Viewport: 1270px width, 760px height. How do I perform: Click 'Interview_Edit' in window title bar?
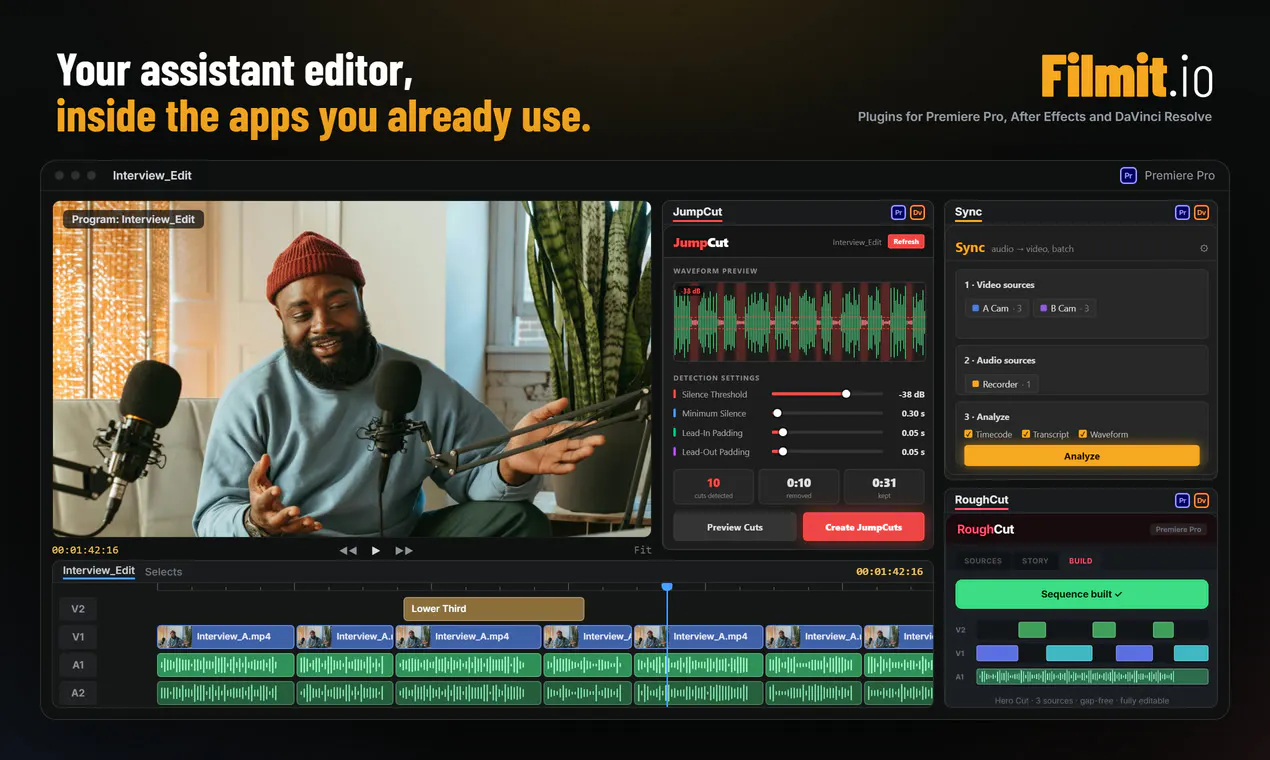152,175
